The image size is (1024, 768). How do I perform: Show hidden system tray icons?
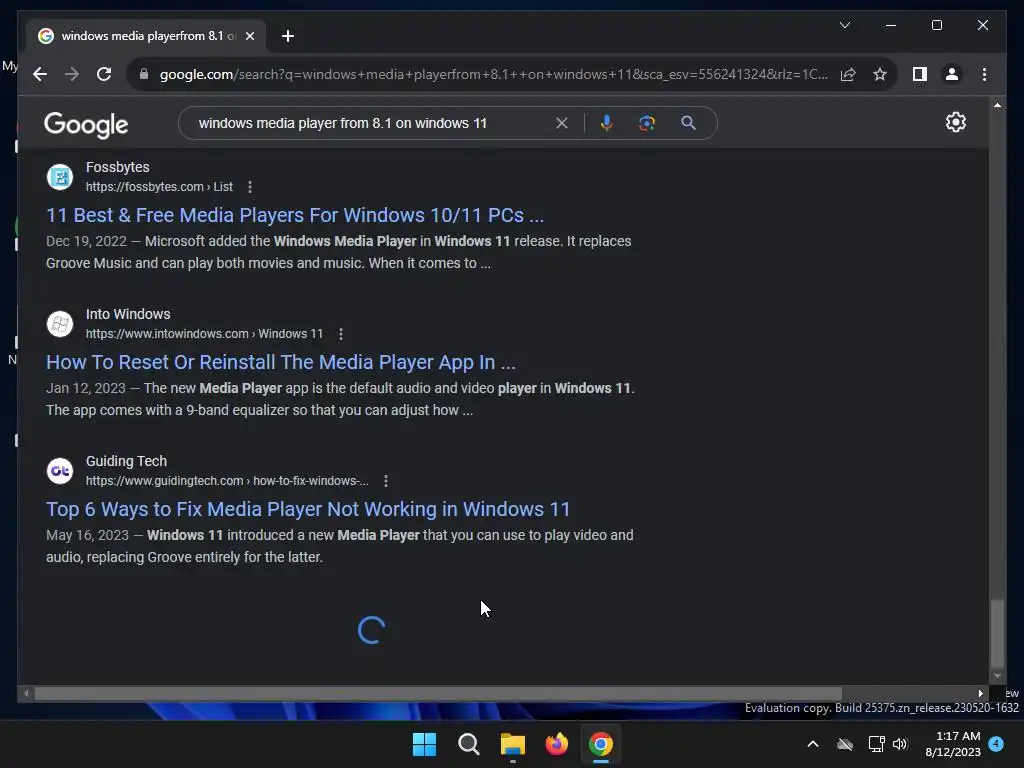(x=812, y=744)
